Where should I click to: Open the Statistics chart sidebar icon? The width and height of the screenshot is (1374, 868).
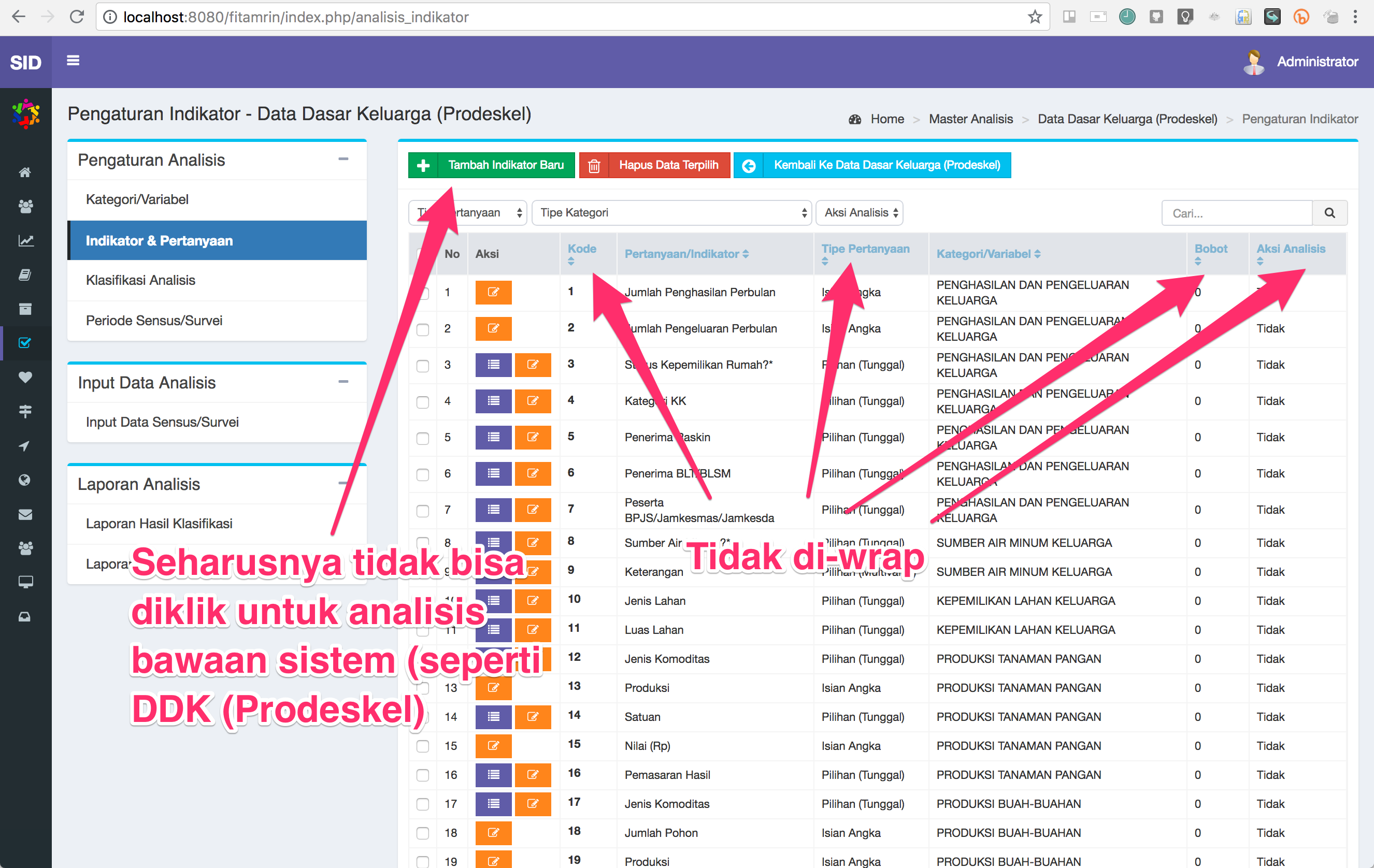click(x=25, y=240)
